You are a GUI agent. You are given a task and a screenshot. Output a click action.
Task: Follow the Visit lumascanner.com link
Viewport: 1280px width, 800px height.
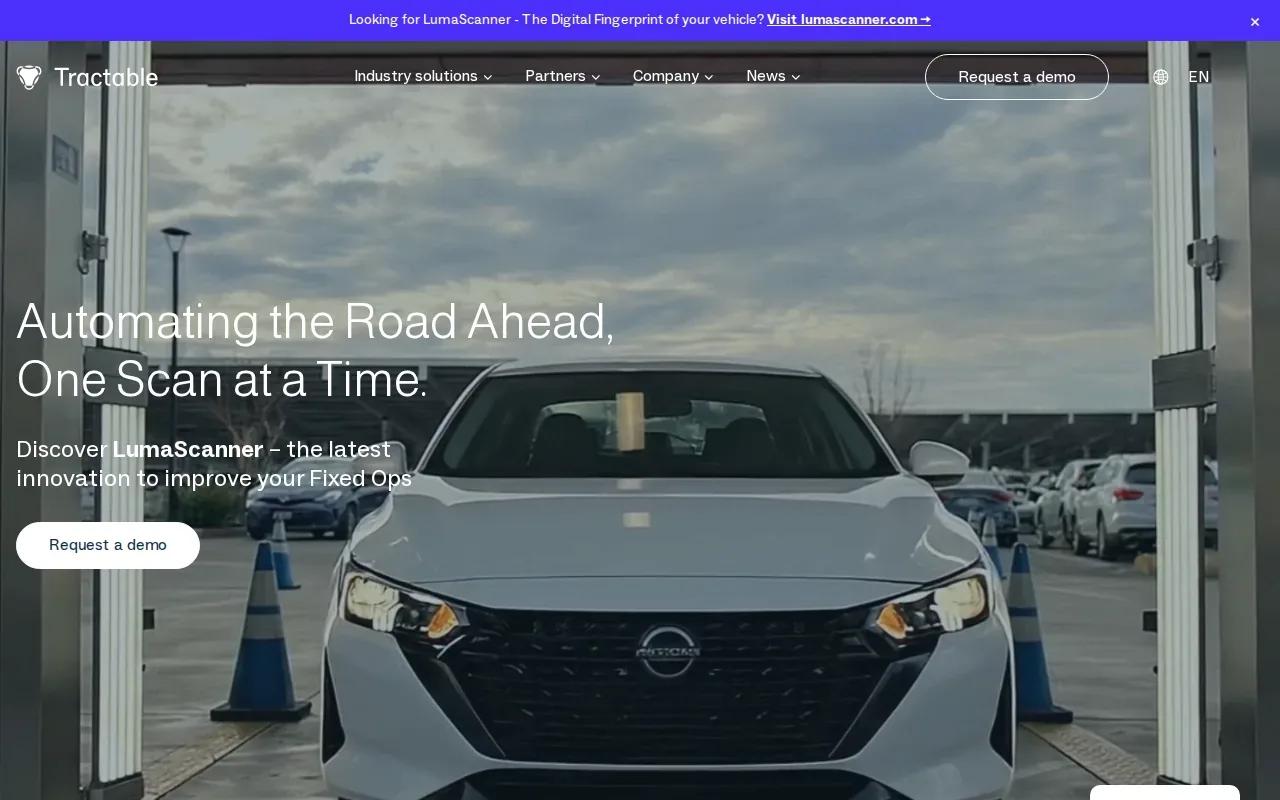(849, 19)
